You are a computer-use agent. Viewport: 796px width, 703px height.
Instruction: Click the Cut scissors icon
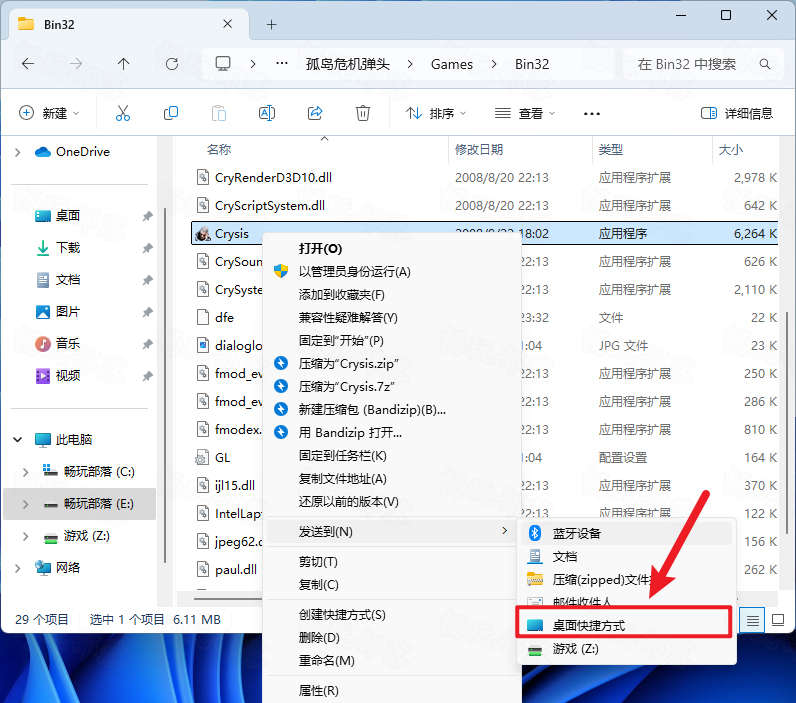123,113
